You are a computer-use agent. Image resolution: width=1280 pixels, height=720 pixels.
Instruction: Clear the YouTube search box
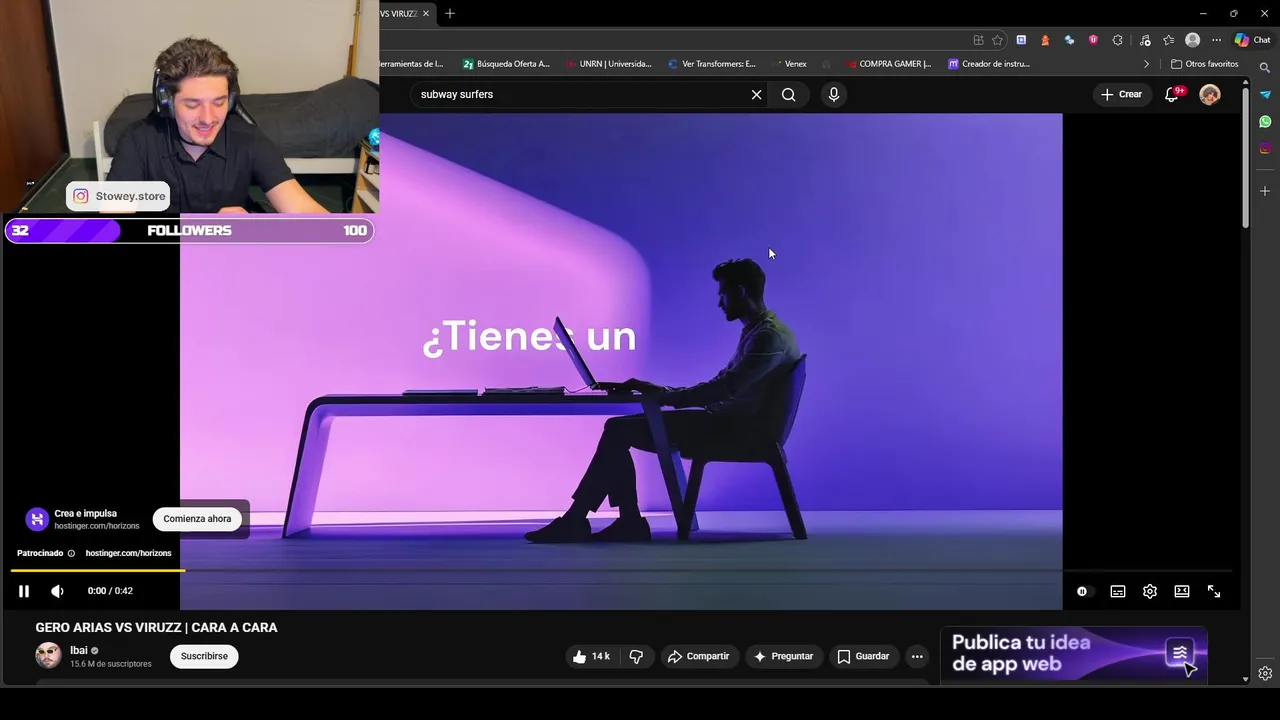tap(756, 94)
